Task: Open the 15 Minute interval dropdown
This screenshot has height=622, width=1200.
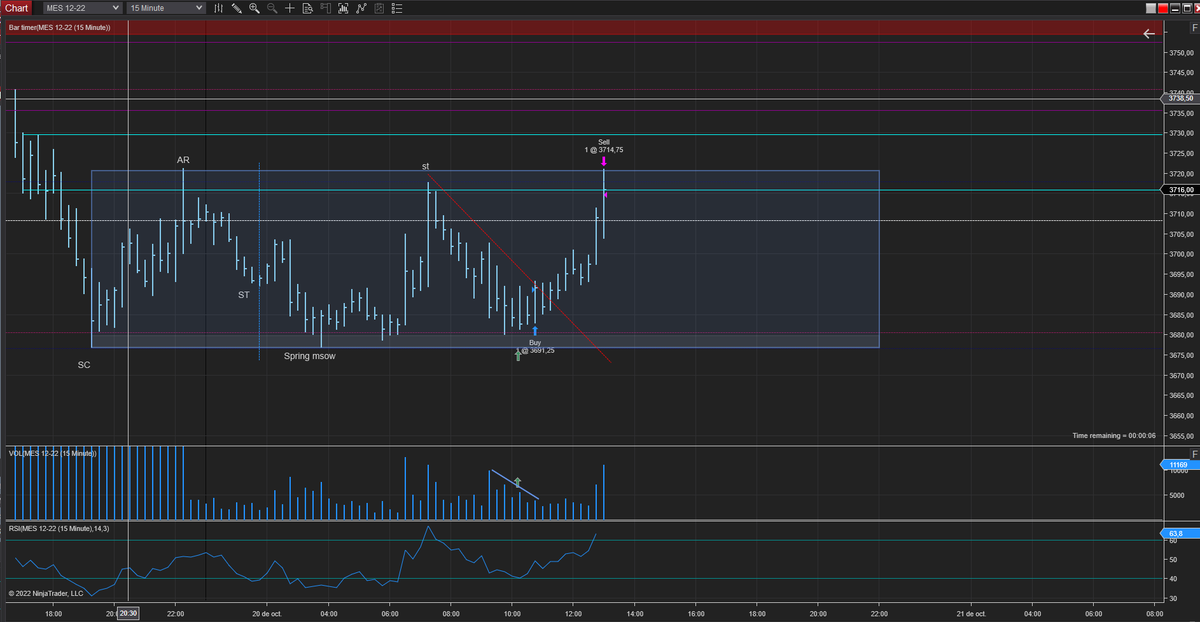Action: tap(166, 8)
